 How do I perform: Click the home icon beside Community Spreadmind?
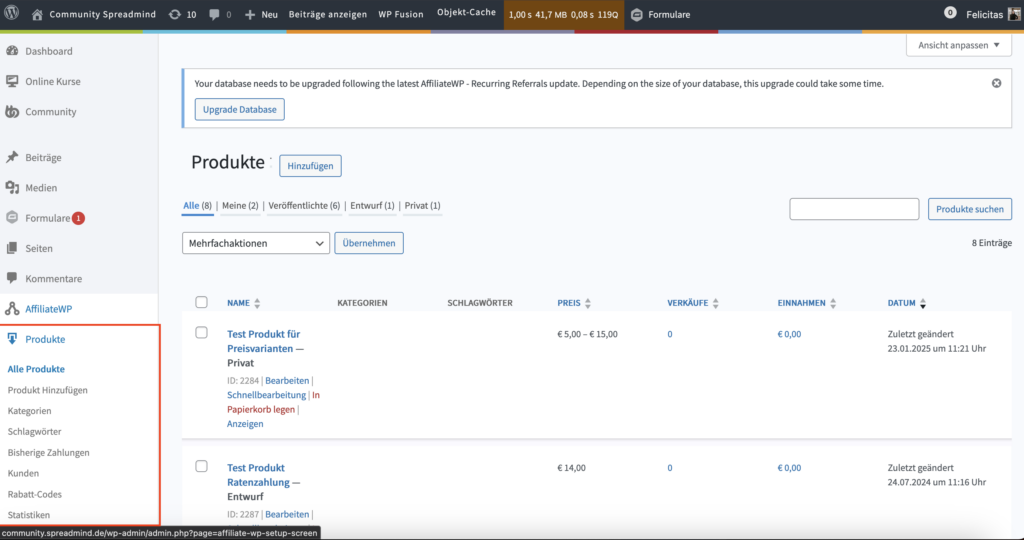[x=37, y=15]
